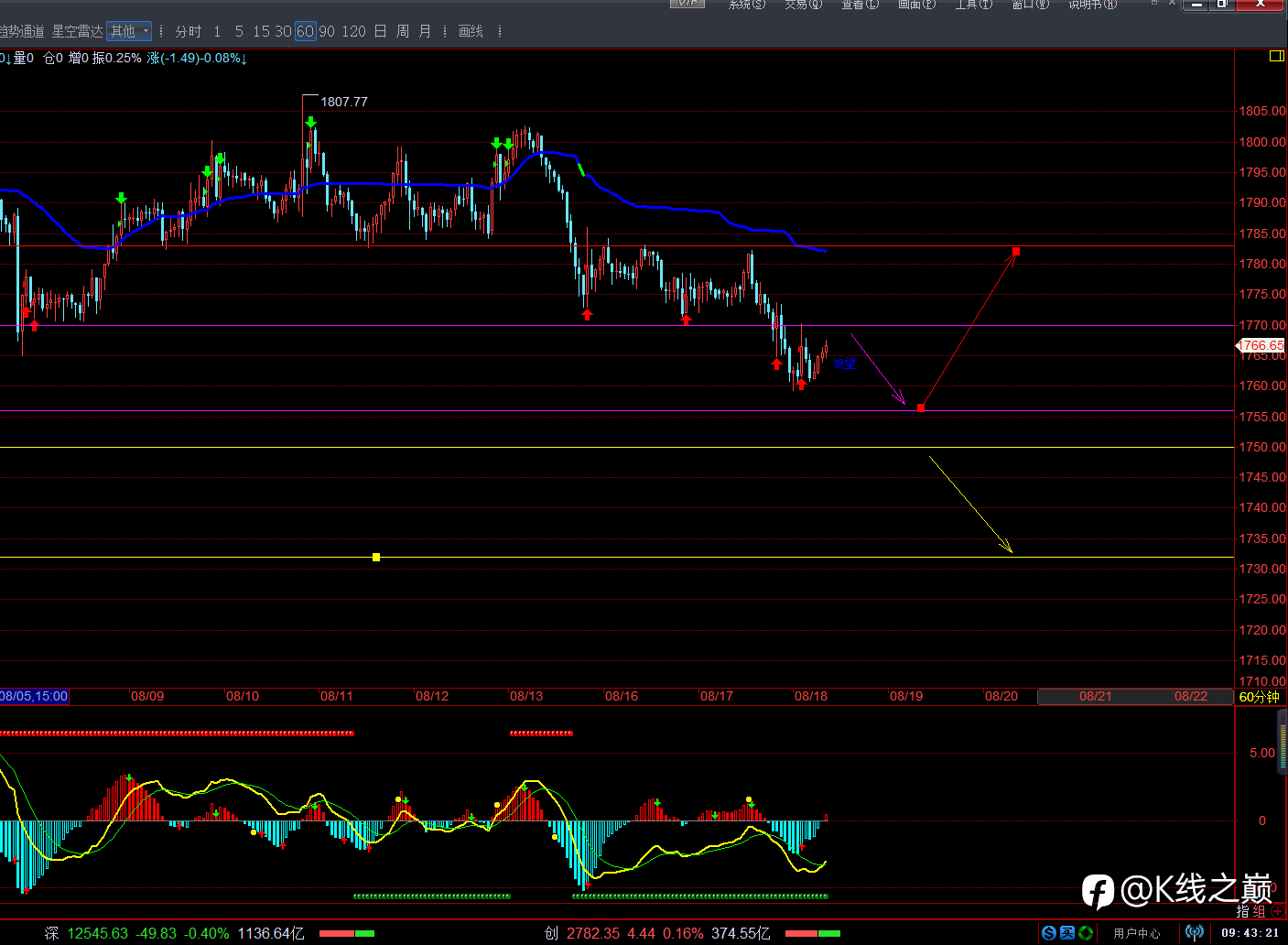Viewport: 1288px width, 945px height.
Task: Click the VIP badge in title bar
Action: [x=687, y=4]
